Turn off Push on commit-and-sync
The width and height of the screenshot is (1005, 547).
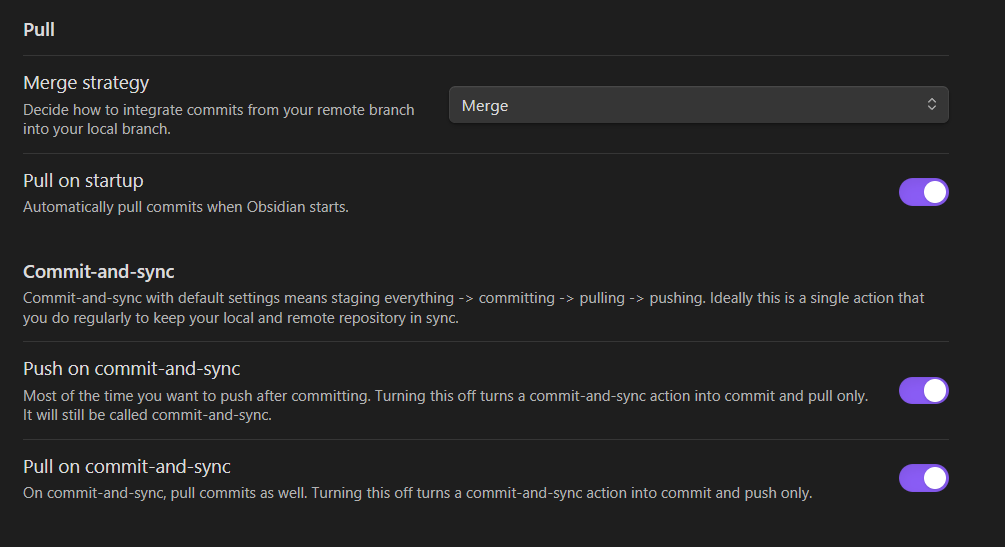(x=923, y=390)
